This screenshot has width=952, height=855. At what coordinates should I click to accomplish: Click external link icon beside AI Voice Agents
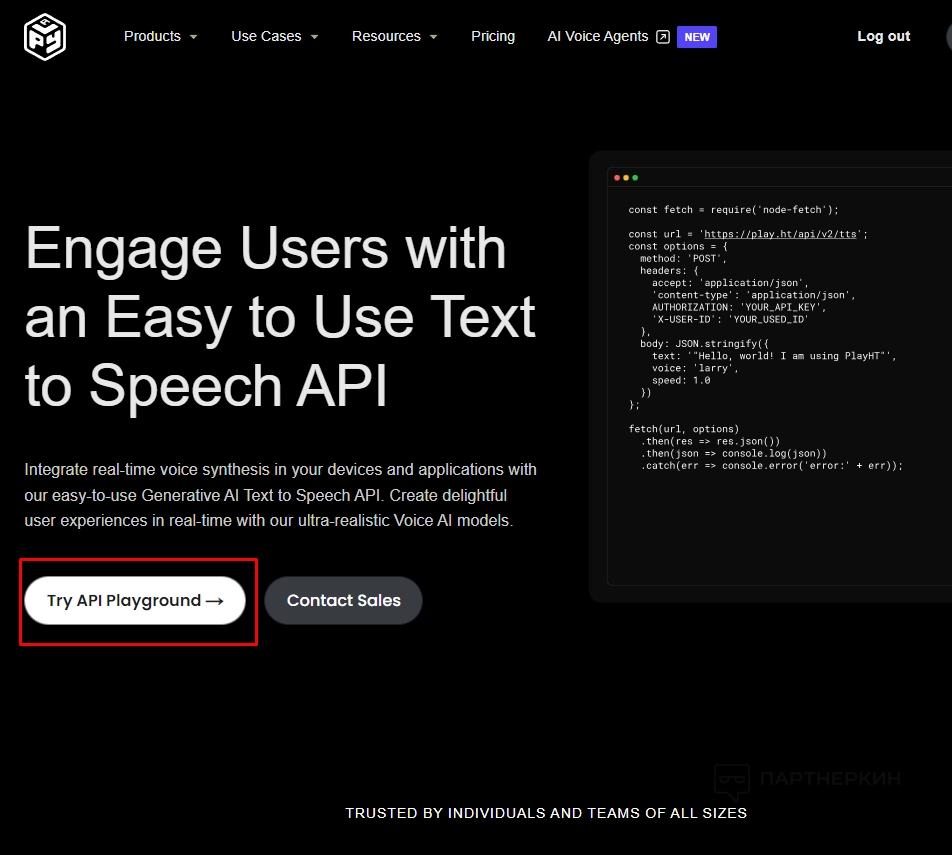tap(663, 37)
